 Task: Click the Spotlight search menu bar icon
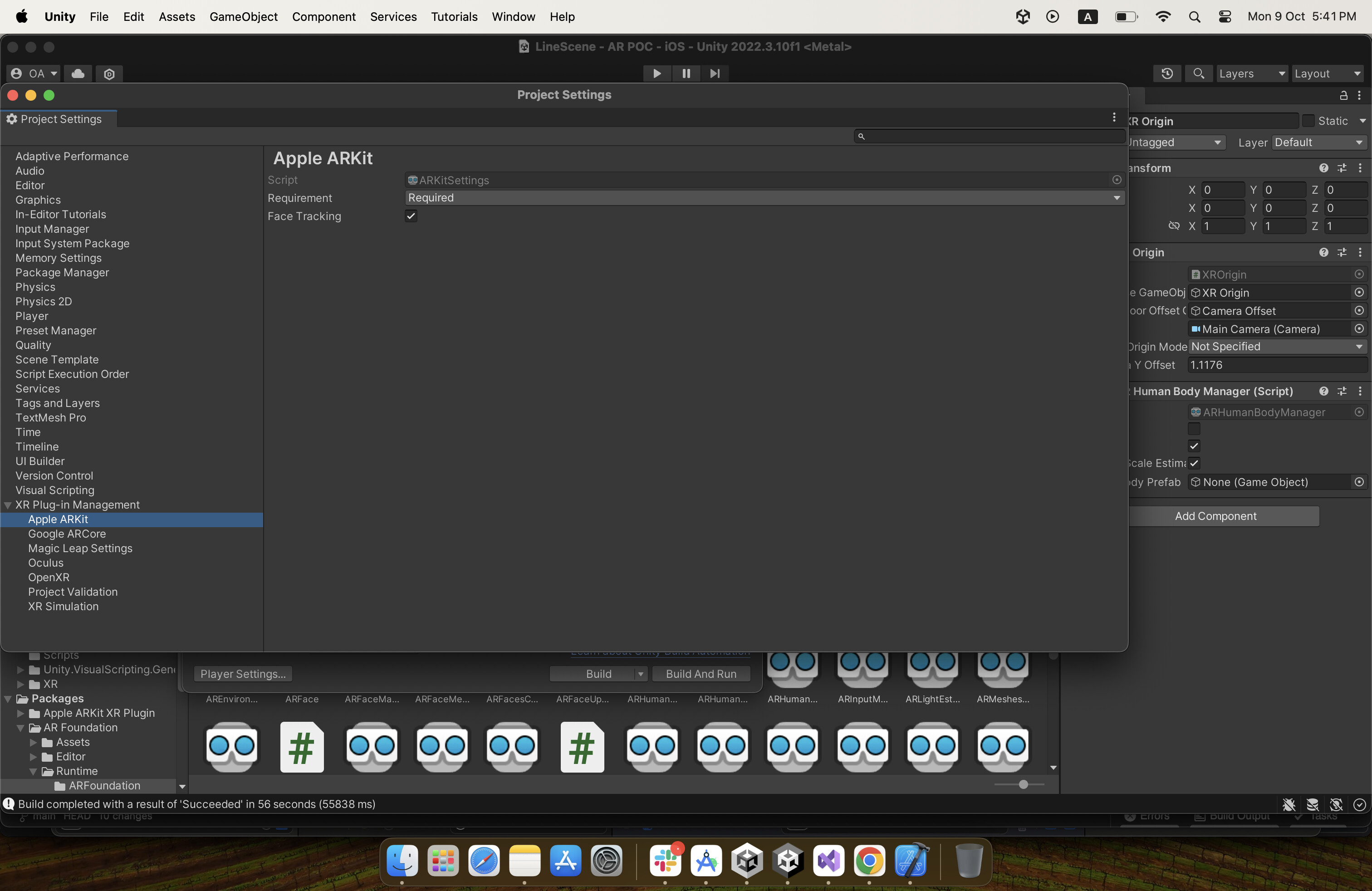pos(1195,17)
